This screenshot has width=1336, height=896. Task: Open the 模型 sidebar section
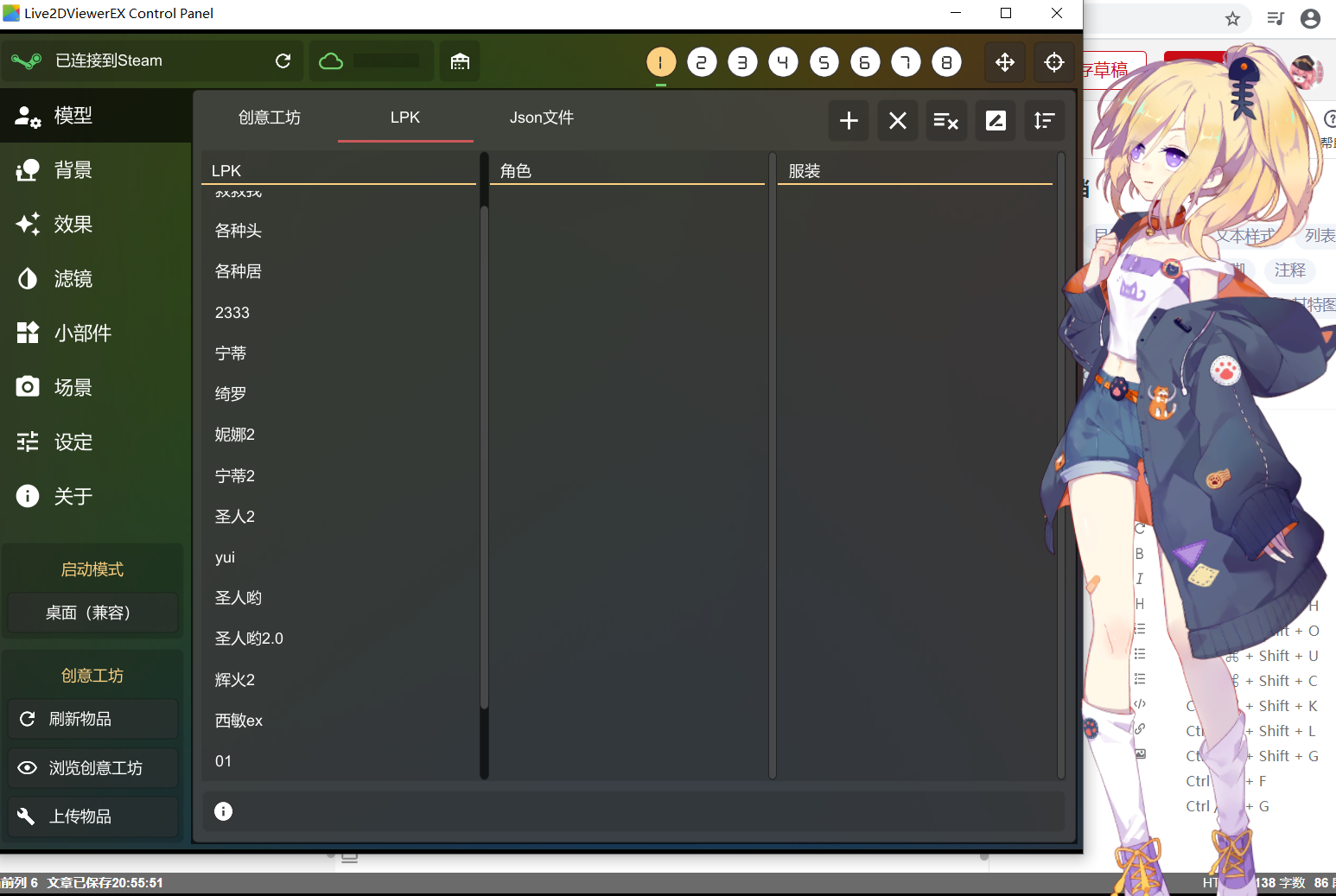[95, 116]
